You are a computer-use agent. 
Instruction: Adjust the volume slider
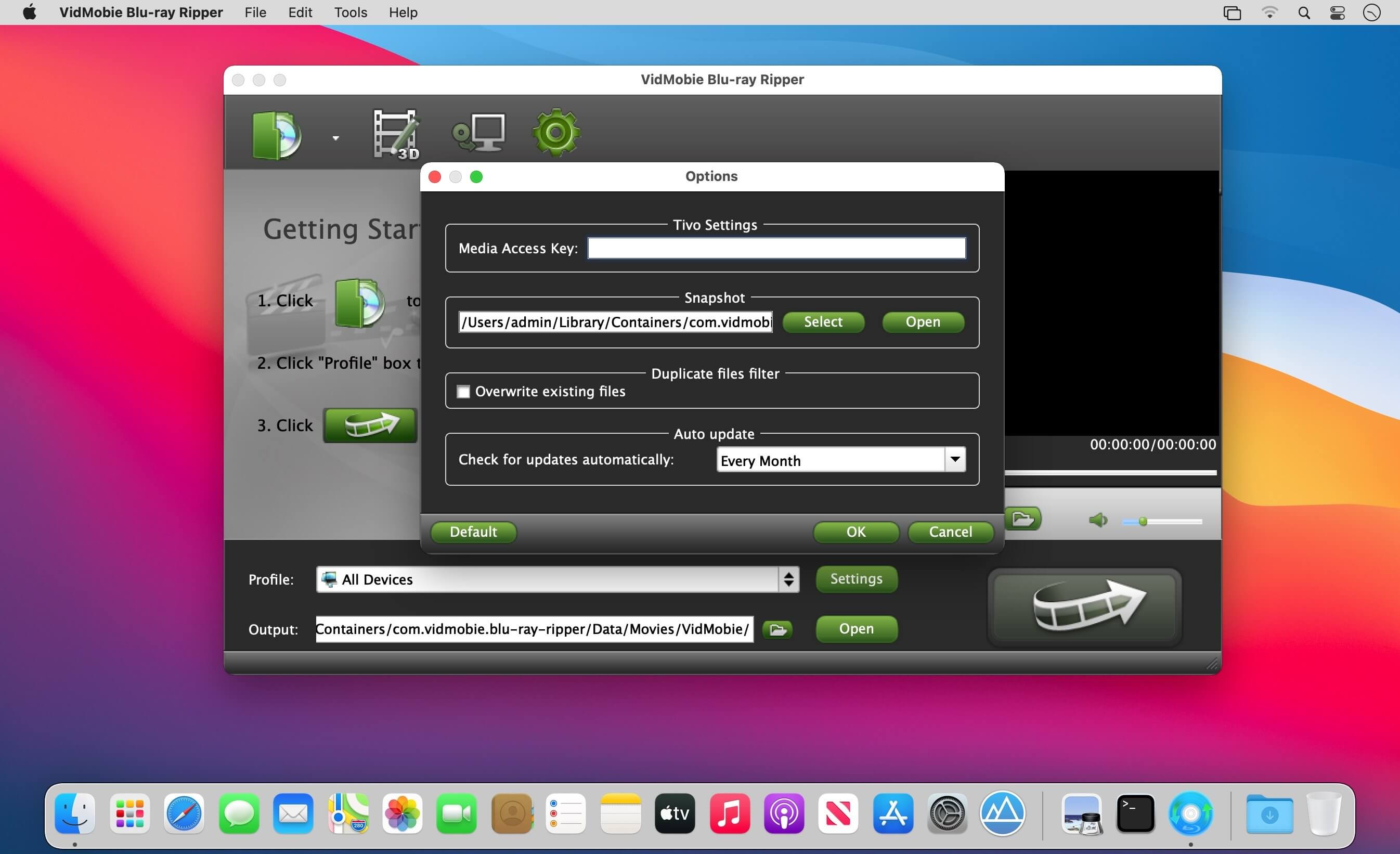coord(1143,522)
